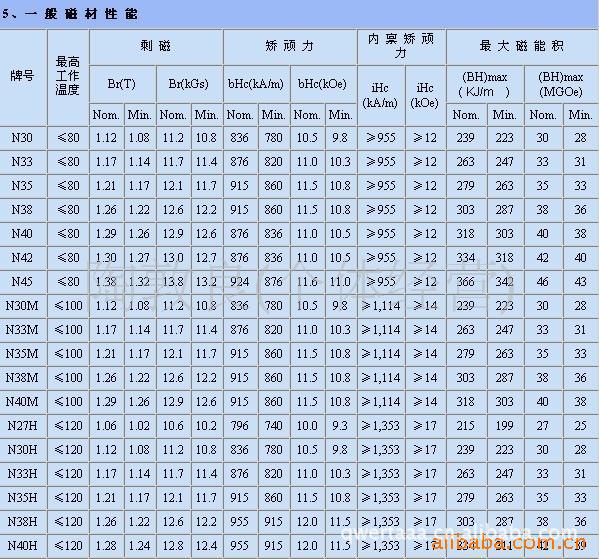Click the value 796 in N27H row

point(240,426)
